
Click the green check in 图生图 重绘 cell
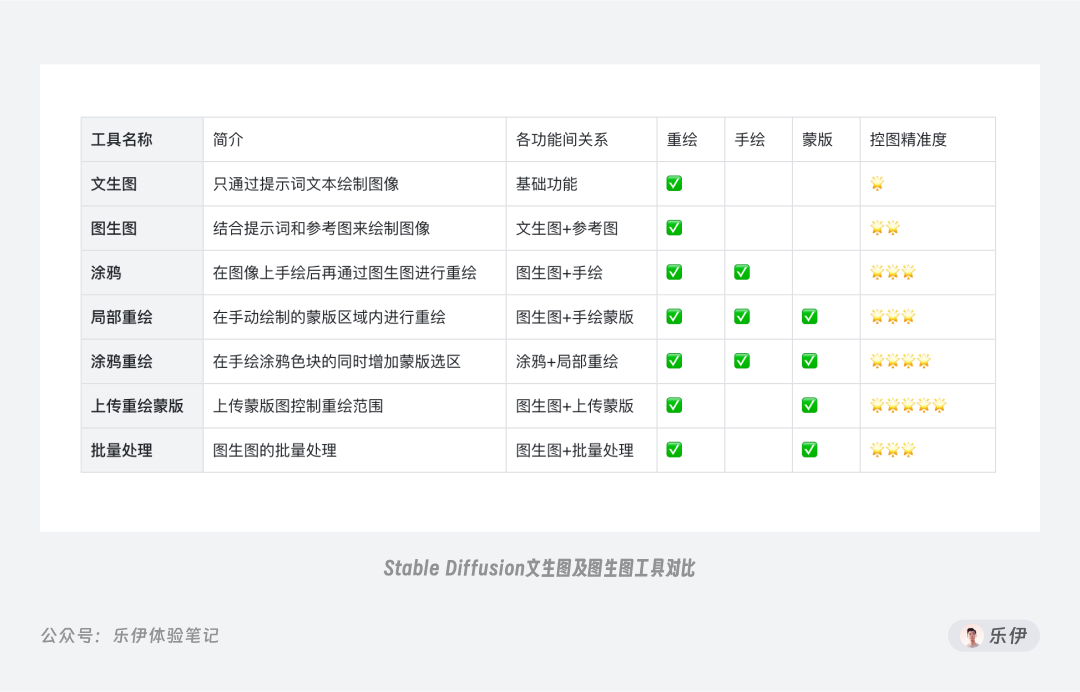[x=674, y=228]
